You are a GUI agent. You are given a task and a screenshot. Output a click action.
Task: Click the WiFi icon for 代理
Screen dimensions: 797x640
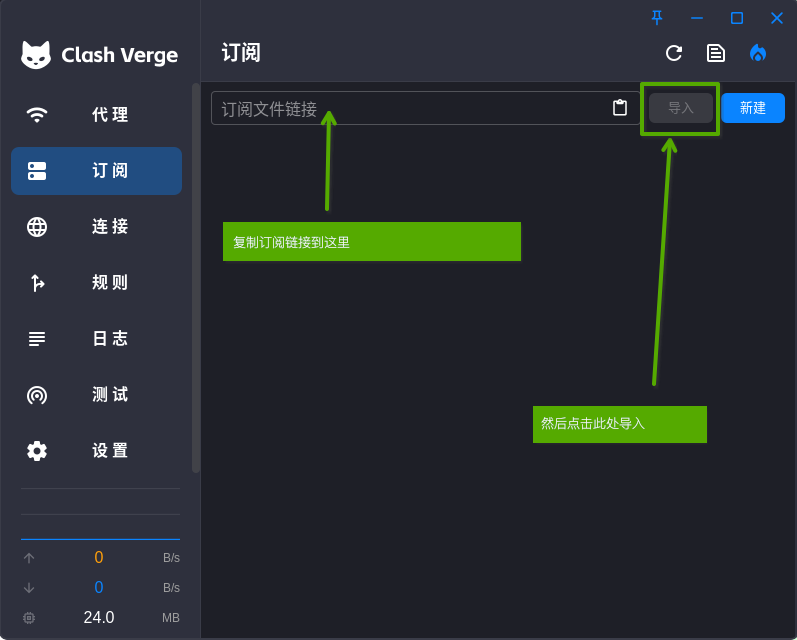37,115
